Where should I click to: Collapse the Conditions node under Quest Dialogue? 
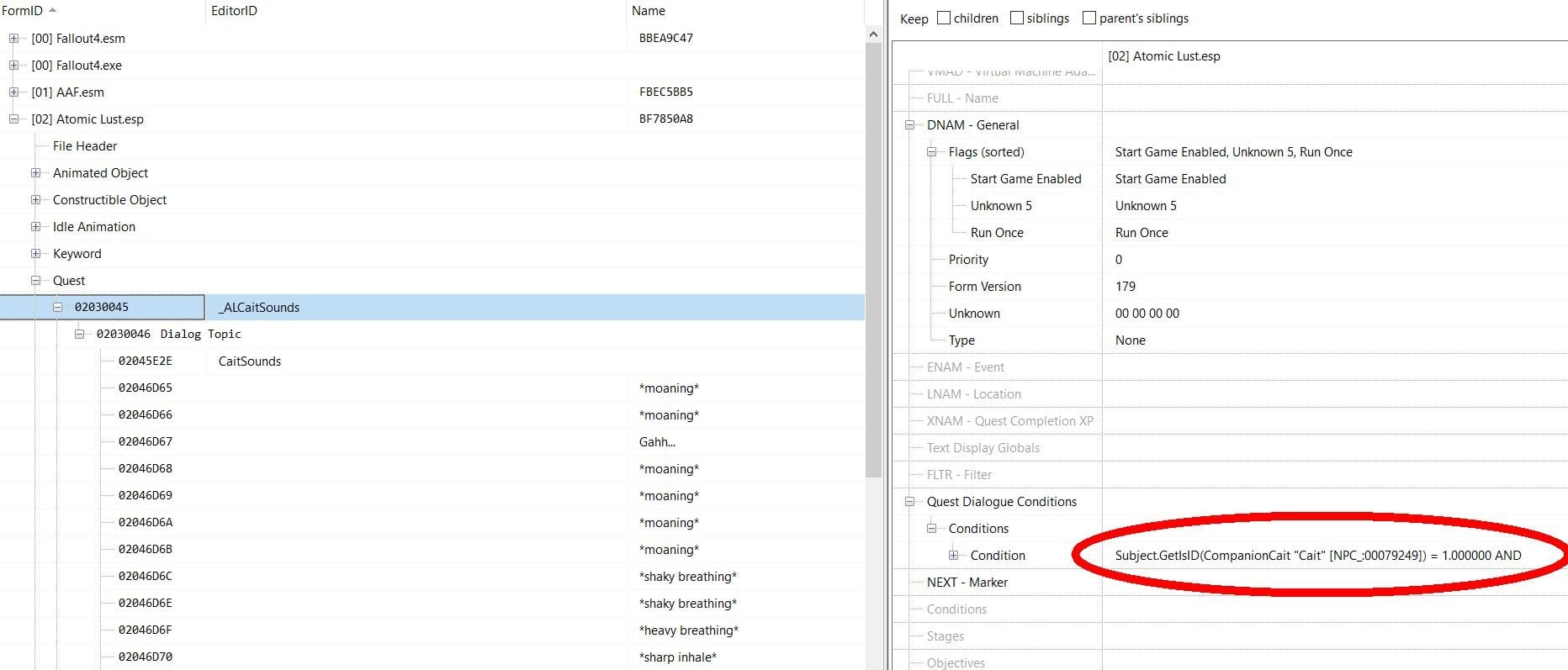[x=931, y=529]
